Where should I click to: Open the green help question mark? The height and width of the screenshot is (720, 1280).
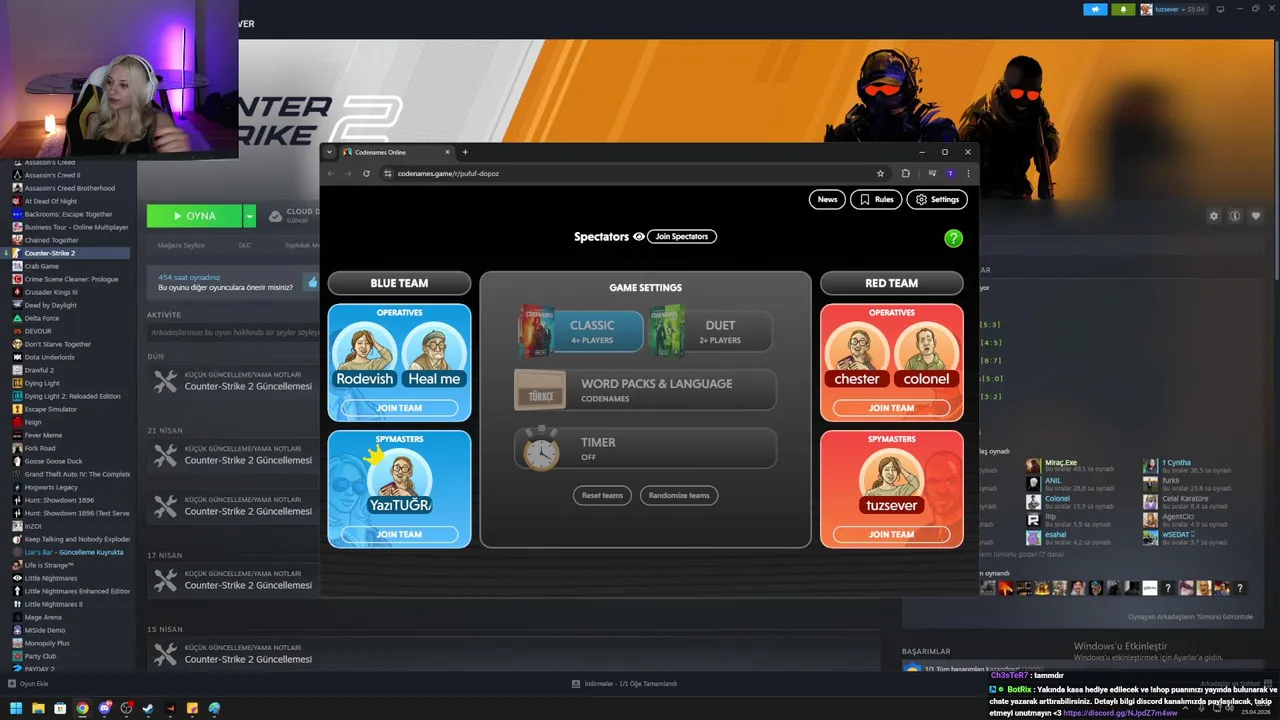(953, 238)
